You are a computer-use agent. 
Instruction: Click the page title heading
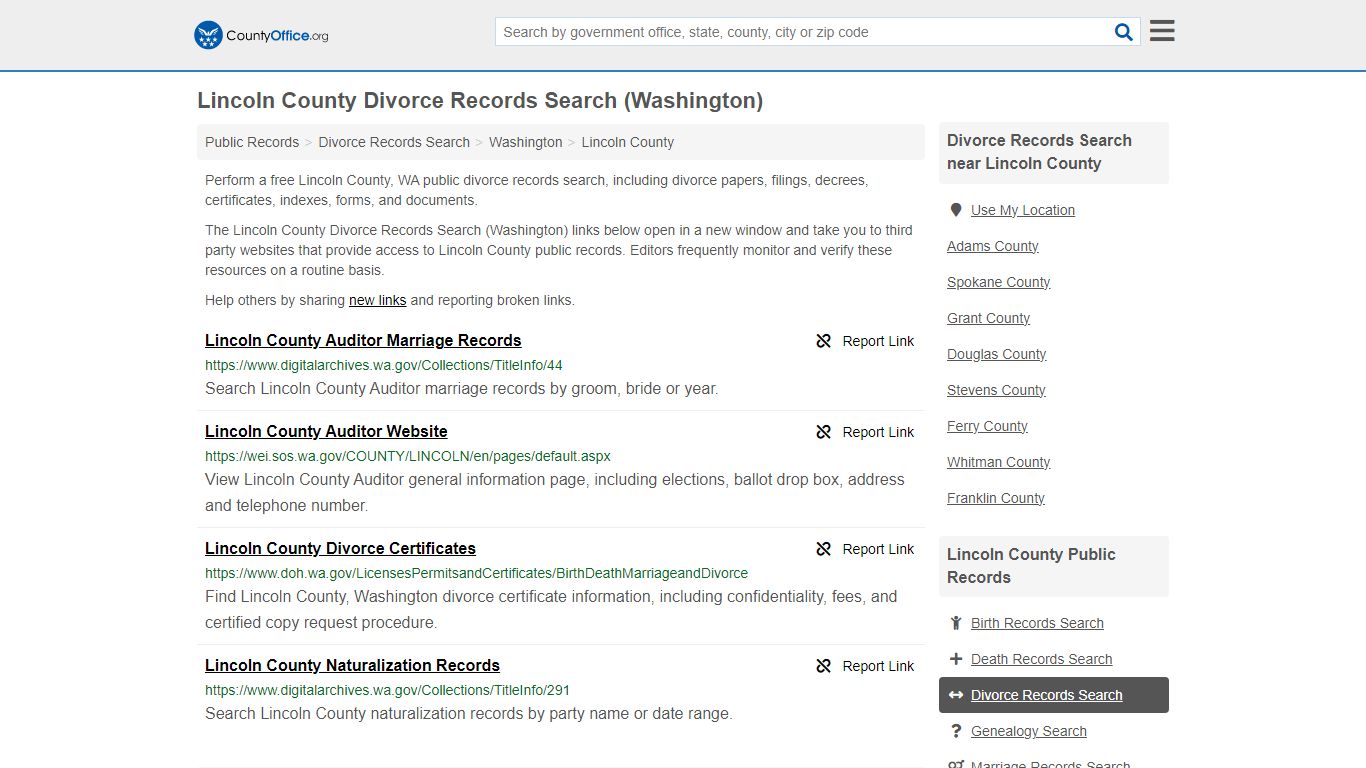[480, 100]
